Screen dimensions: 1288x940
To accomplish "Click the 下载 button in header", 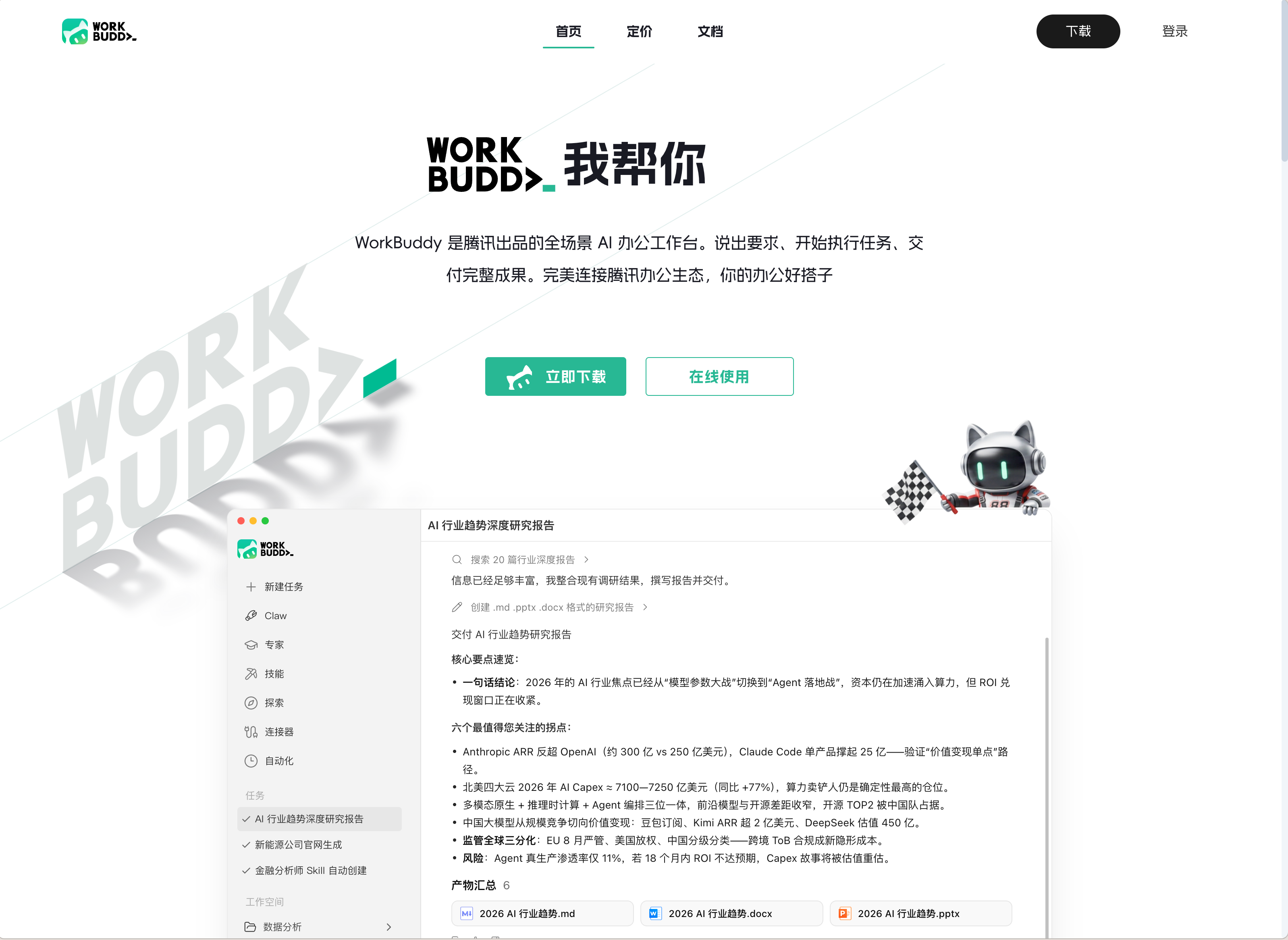I will pyautogui.click(x=1078, y=31).
